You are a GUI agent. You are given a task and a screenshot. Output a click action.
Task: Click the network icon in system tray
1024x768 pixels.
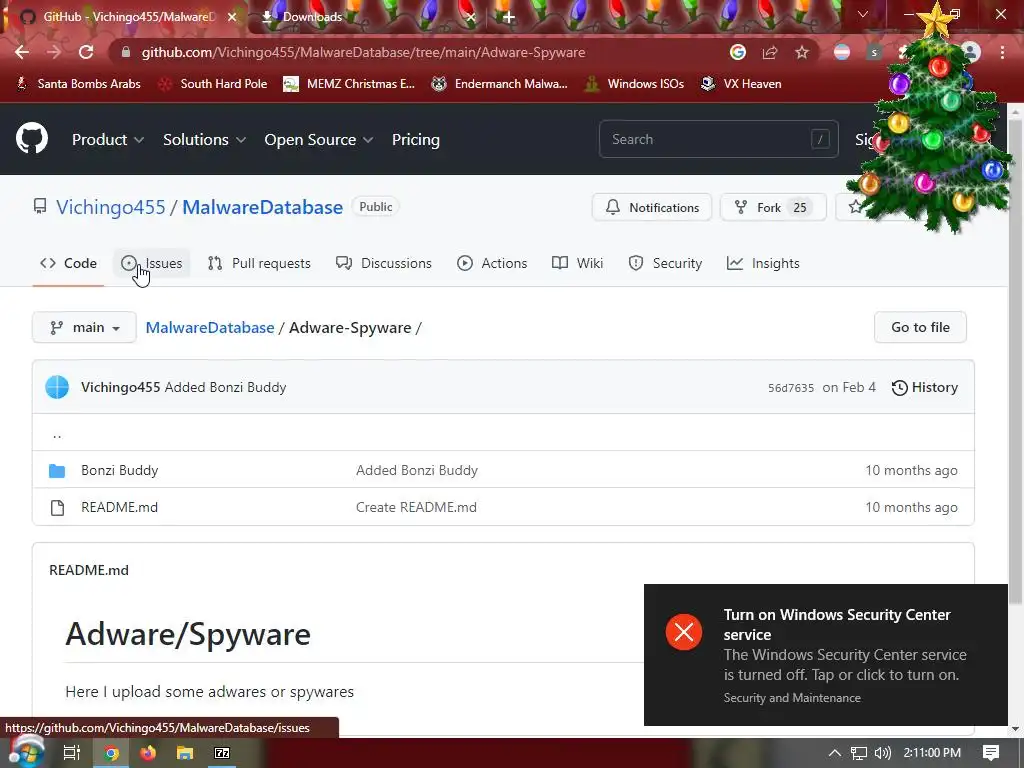pos(859,753)
